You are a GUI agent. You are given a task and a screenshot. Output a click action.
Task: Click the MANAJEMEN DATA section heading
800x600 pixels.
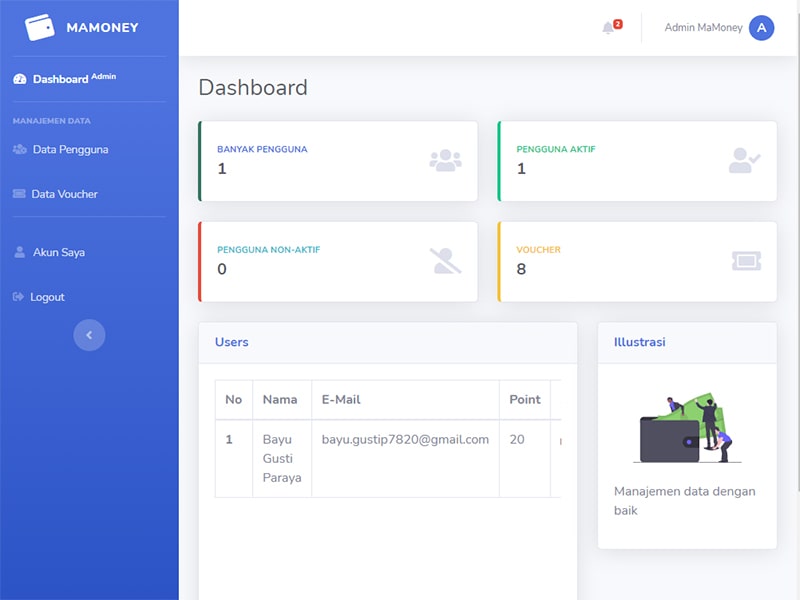pos(52,121)
